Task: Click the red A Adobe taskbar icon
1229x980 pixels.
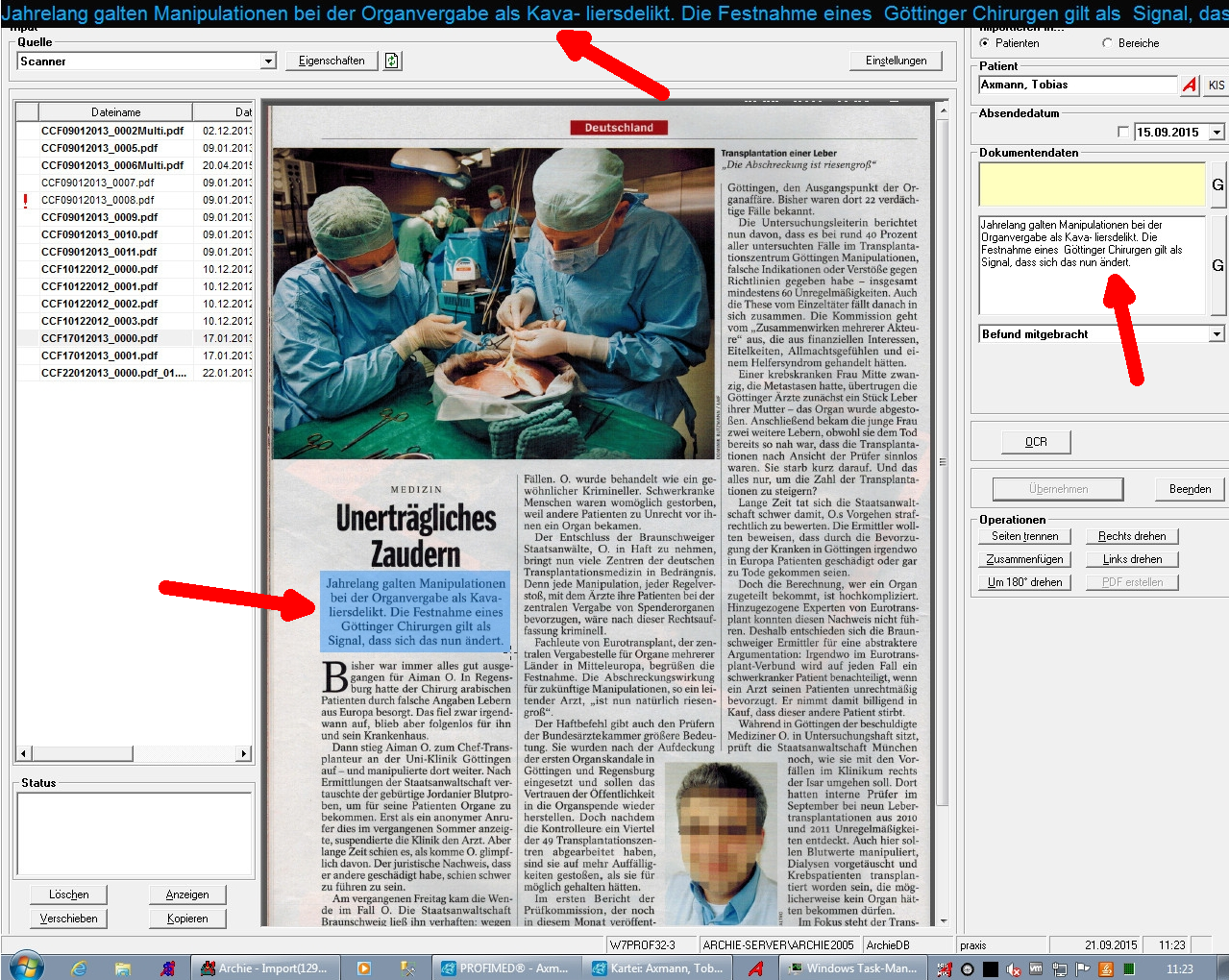Action: [755, 968]
